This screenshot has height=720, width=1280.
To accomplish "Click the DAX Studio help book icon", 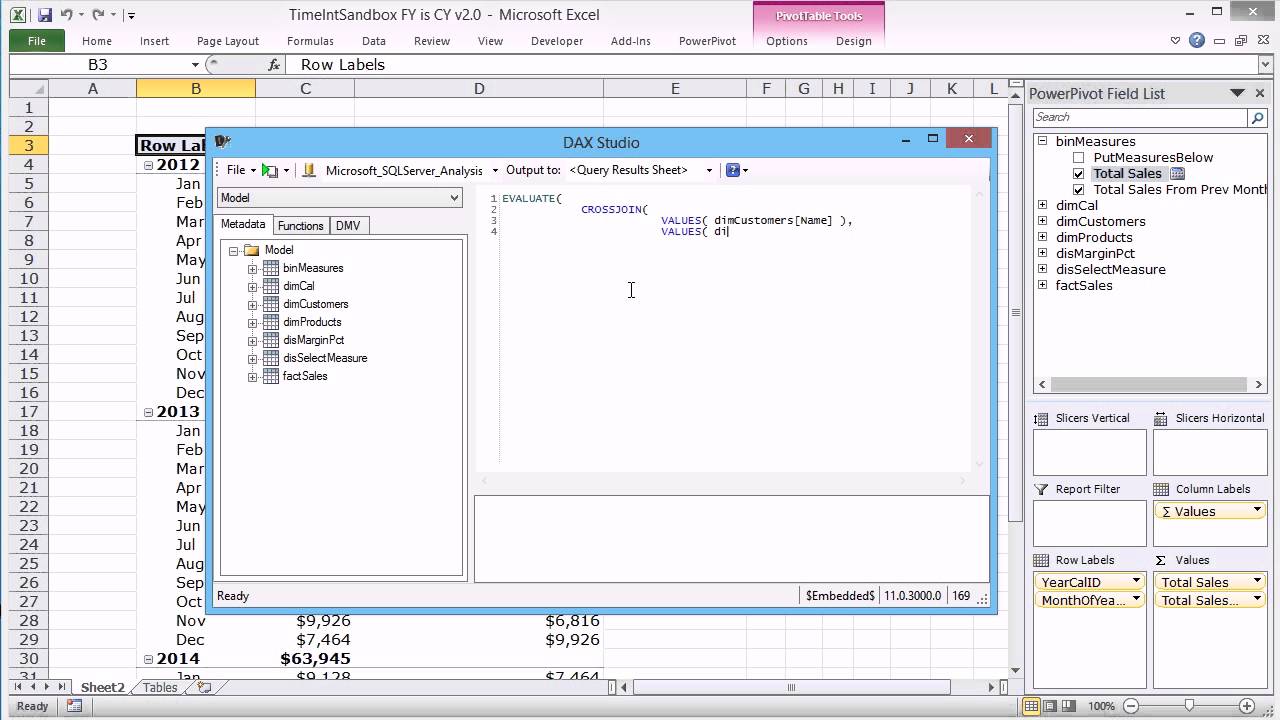I will pos(732,170).
